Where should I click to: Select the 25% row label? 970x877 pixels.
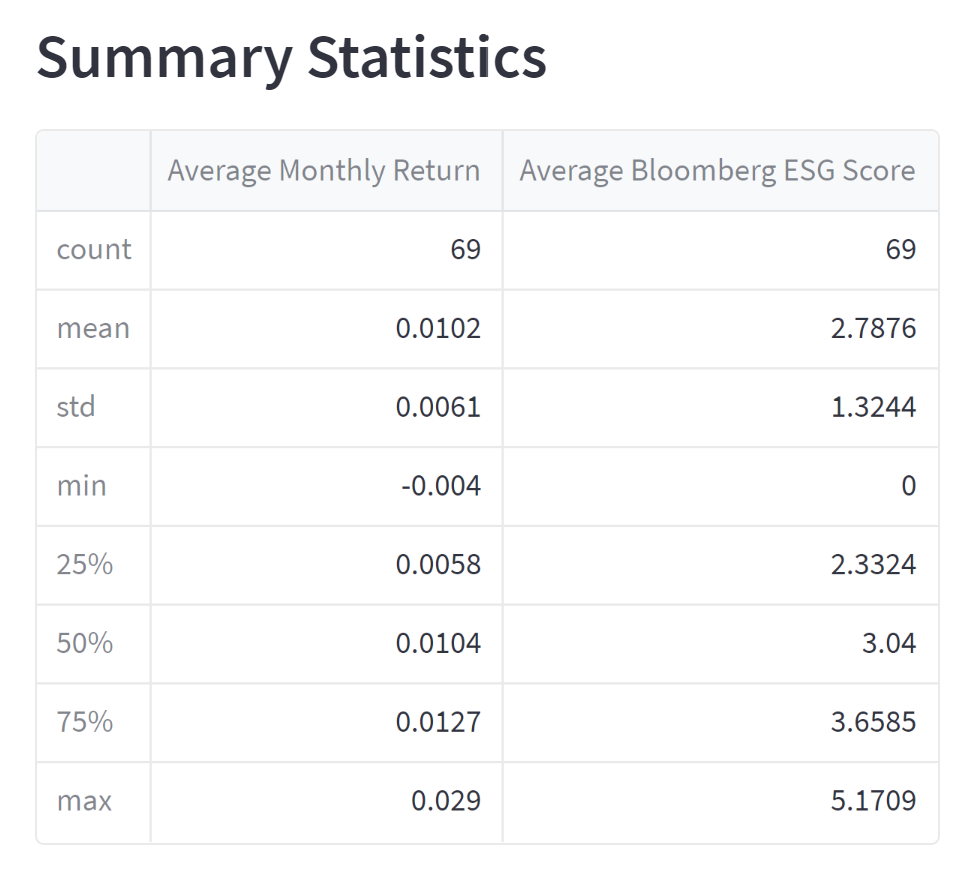85,565
